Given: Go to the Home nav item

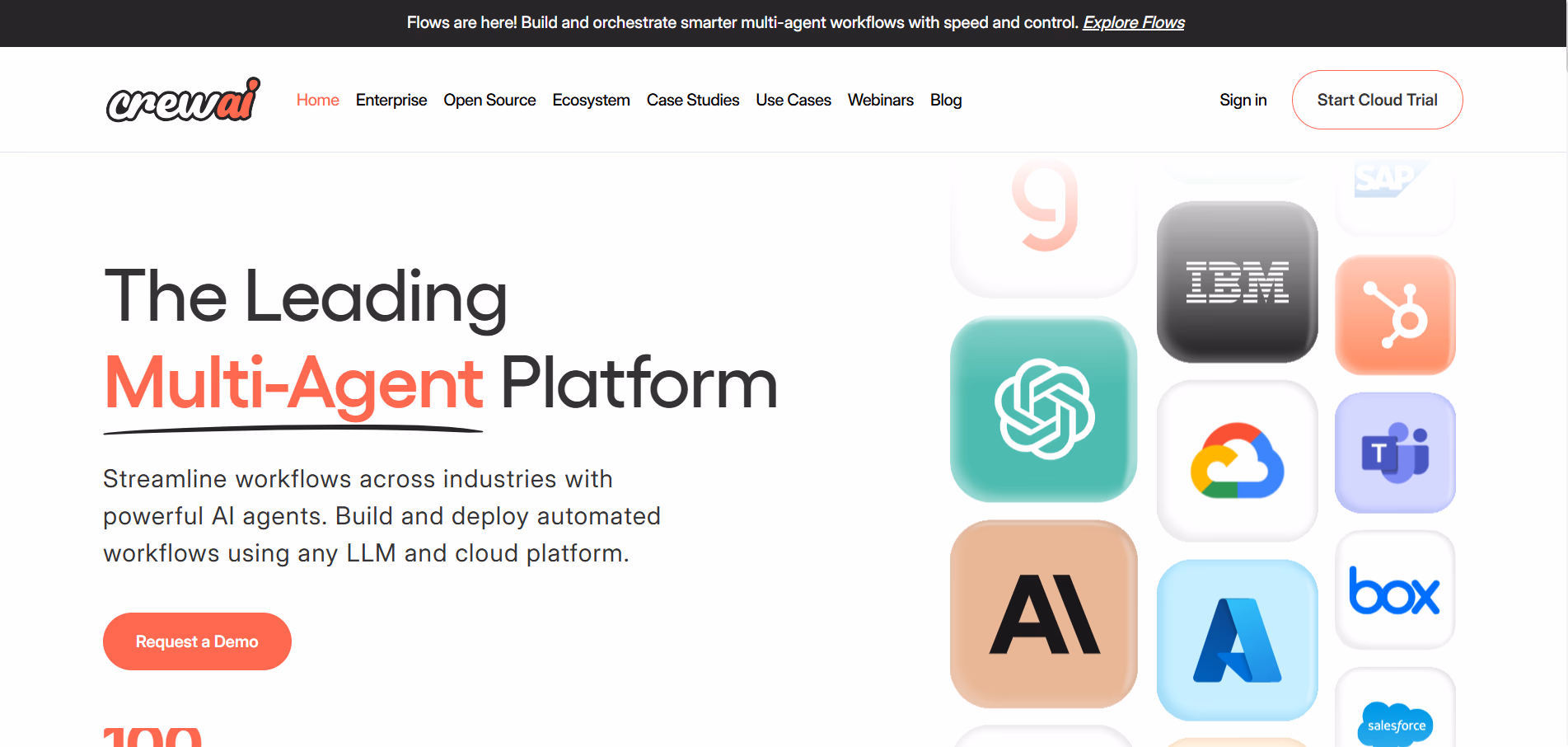Looking at the screenshot, I should point(317,100).
